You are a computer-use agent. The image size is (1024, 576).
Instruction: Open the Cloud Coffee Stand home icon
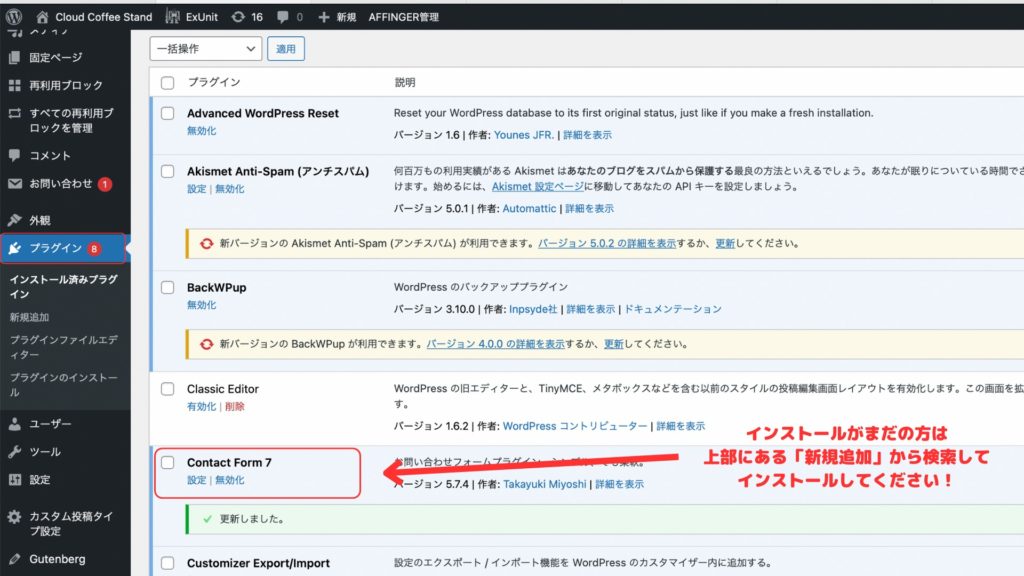pos(42,17)
